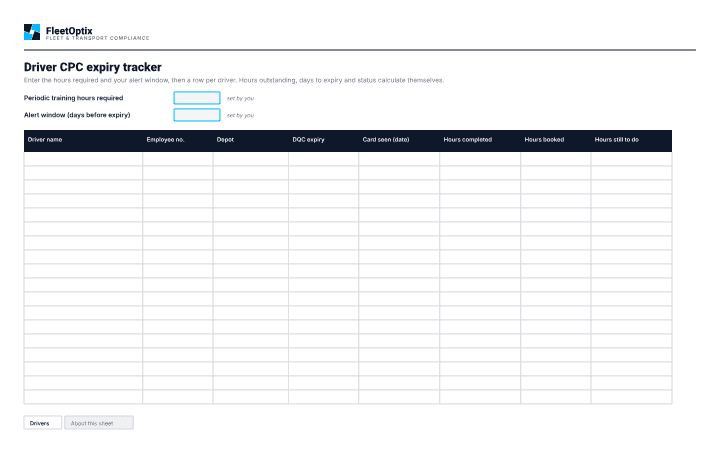Select the Depot column header
Image resolution: width=720 pixels, height=450 pixels.
pyautogui.click(x=251, y=140)
